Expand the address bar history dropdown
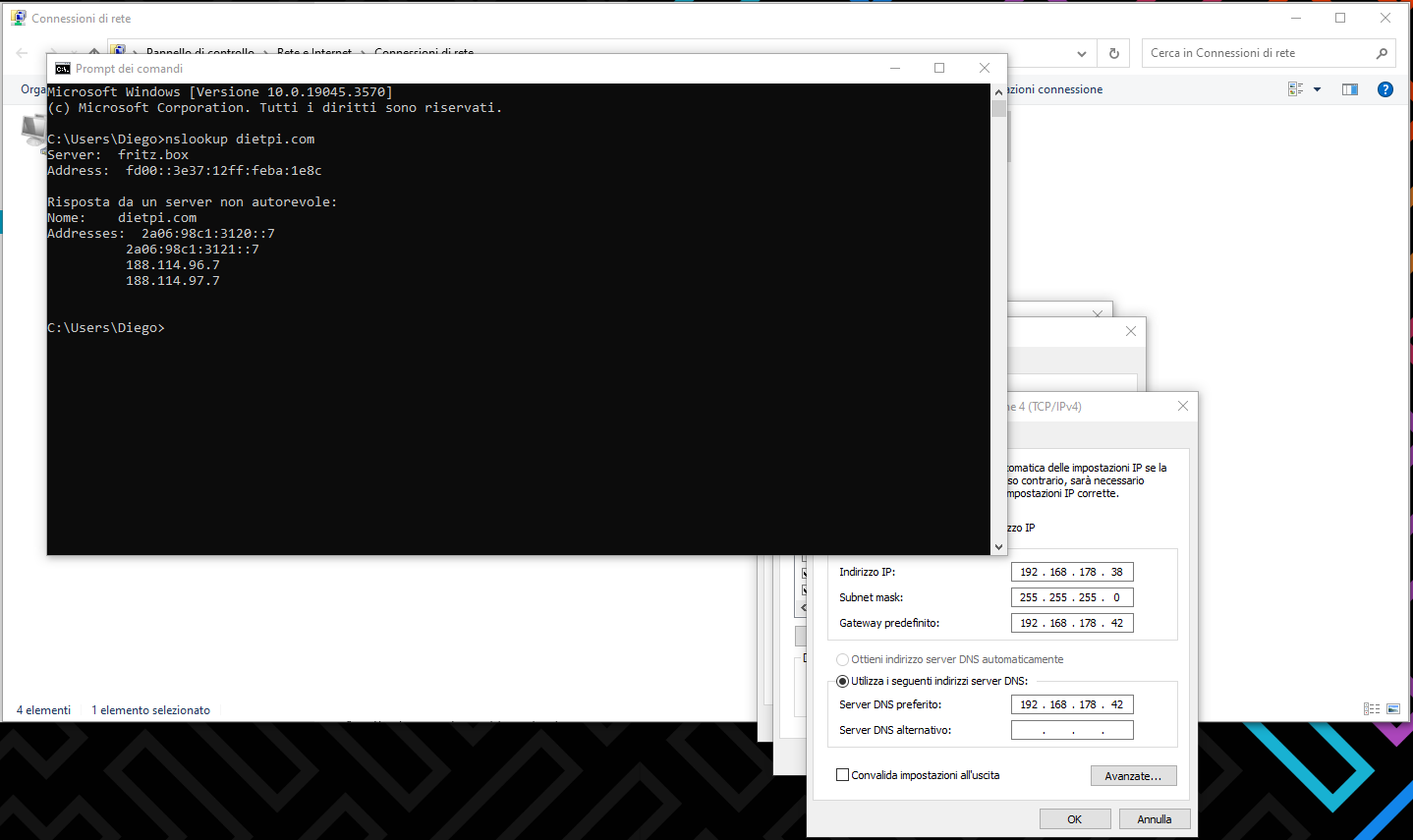The image size is (1413, 840). point(1082,53)
